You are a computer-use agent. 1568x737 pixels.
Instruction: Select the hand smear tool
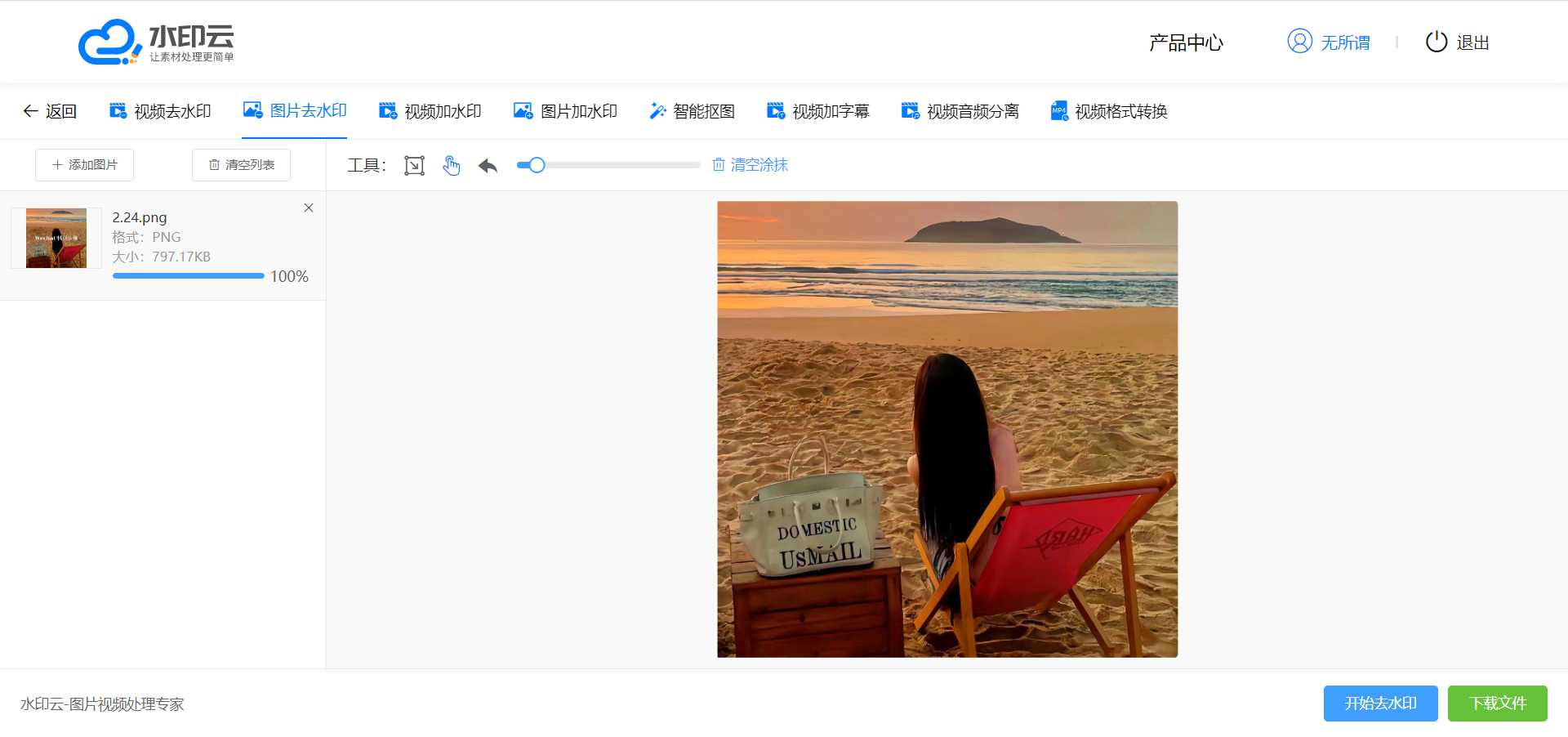(x=452, y=165)
